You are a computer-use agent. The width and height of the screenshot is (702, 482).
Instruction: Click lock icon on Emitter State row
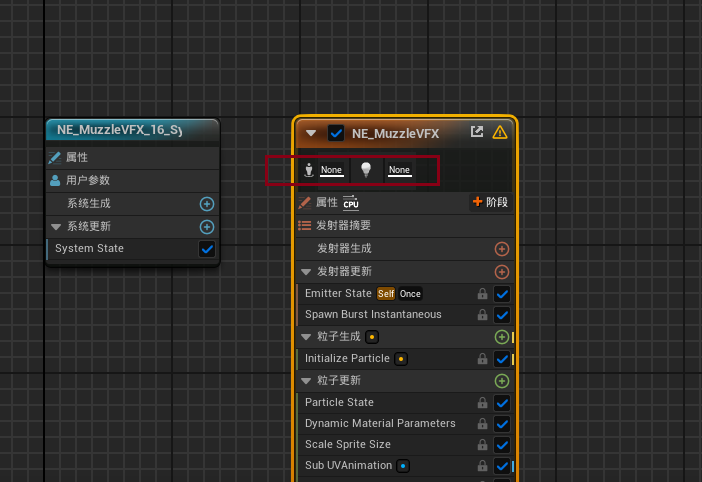482,294
